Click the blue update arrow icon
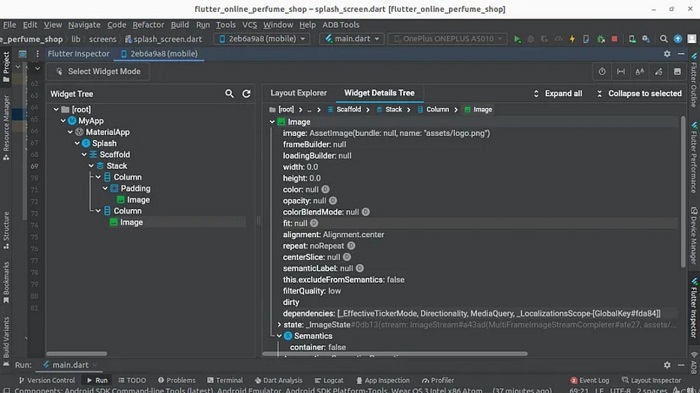 678,39
